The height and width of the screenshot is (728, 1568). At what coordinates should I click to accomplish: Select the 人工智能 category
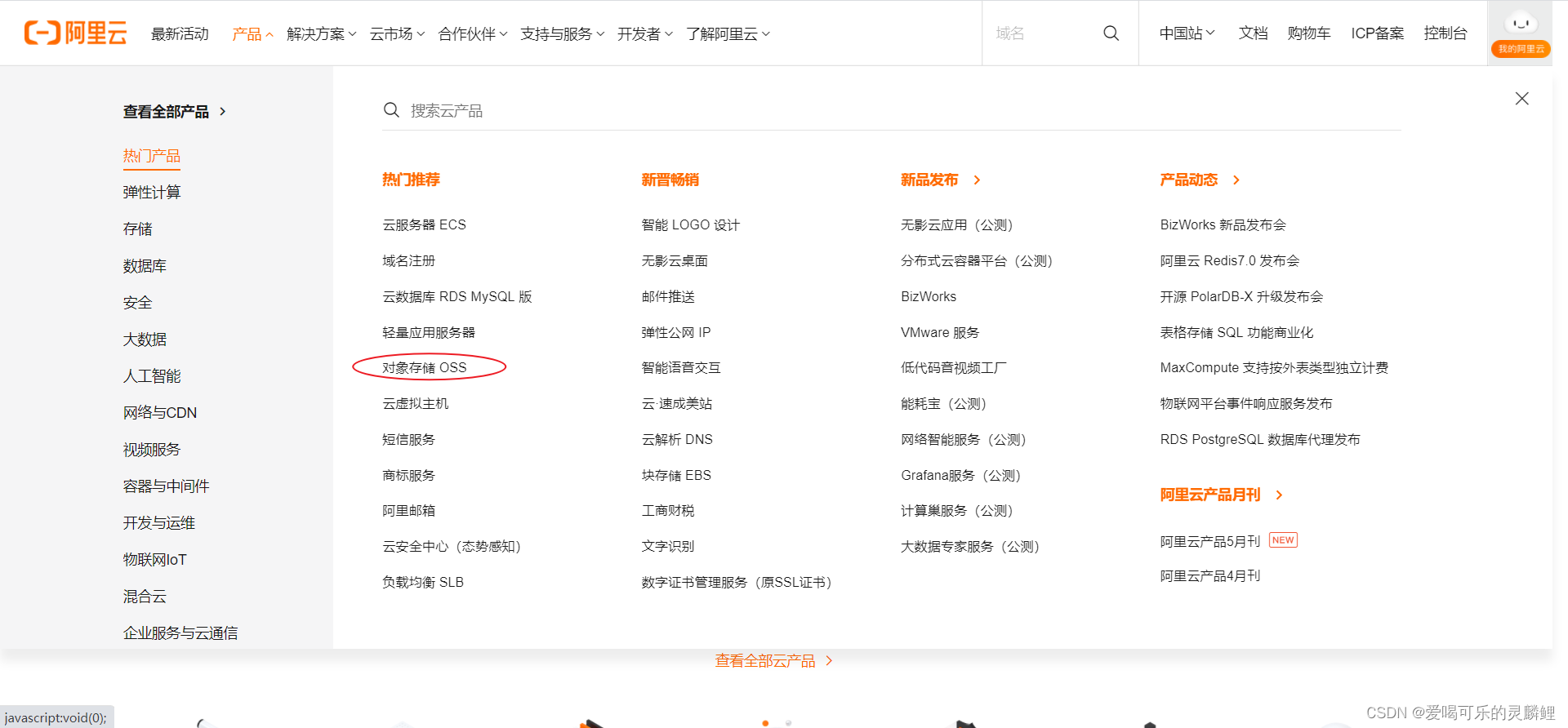click(x=152, y=376)
